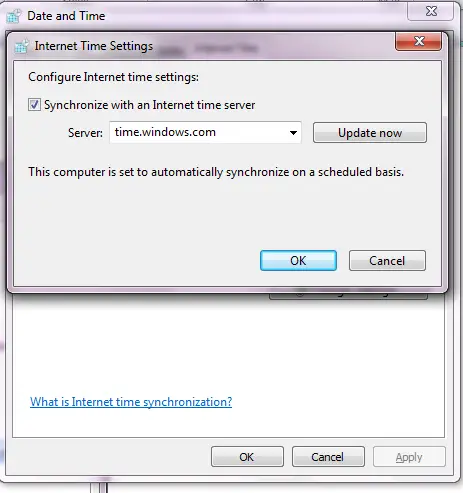Click the automatic synchronization status message
Image resolution: width=463 pixels, height=493 pixels.
tap(216, 172)
